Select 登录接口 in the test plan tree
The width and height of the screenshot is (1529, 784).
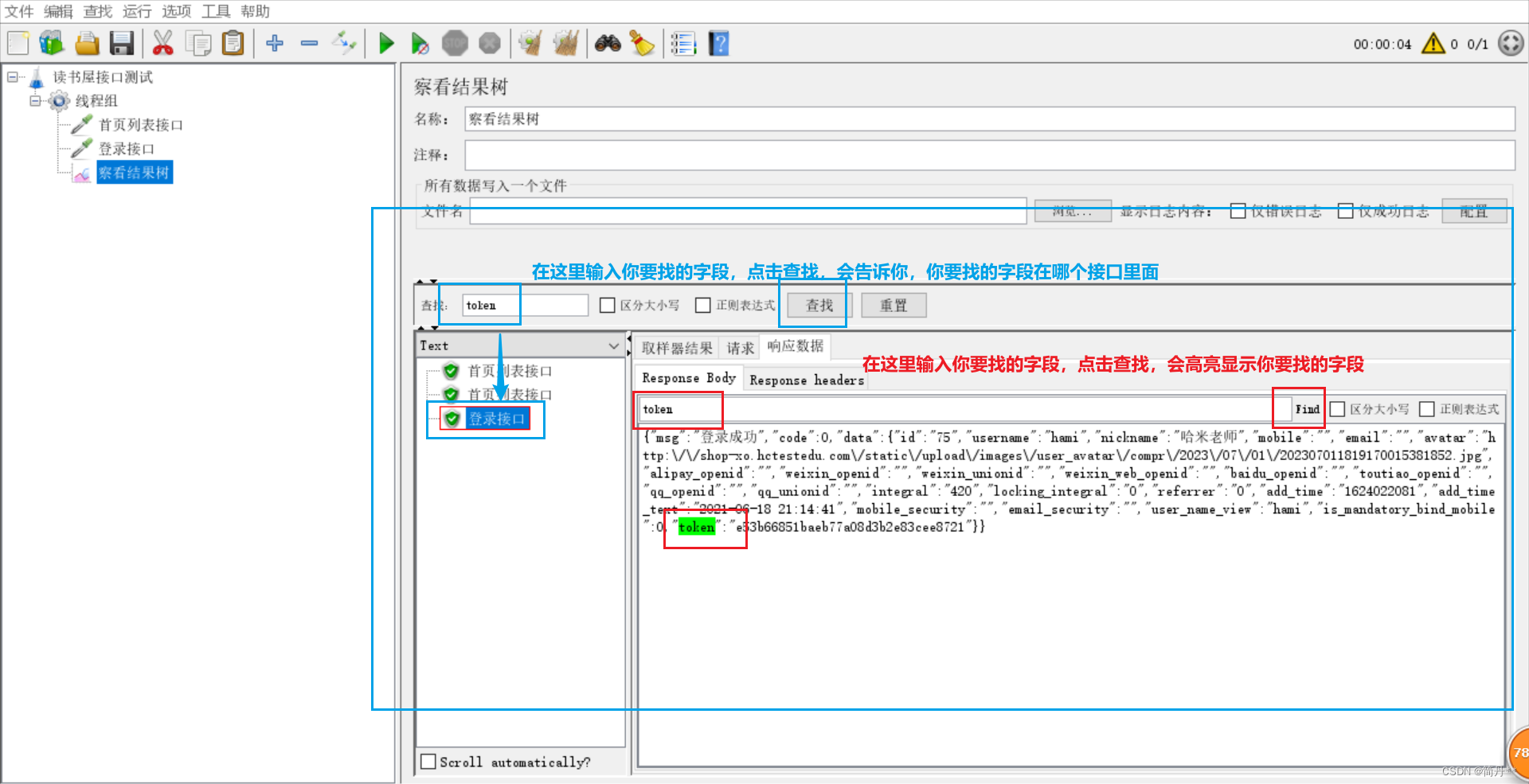click(x=127, y=149)
